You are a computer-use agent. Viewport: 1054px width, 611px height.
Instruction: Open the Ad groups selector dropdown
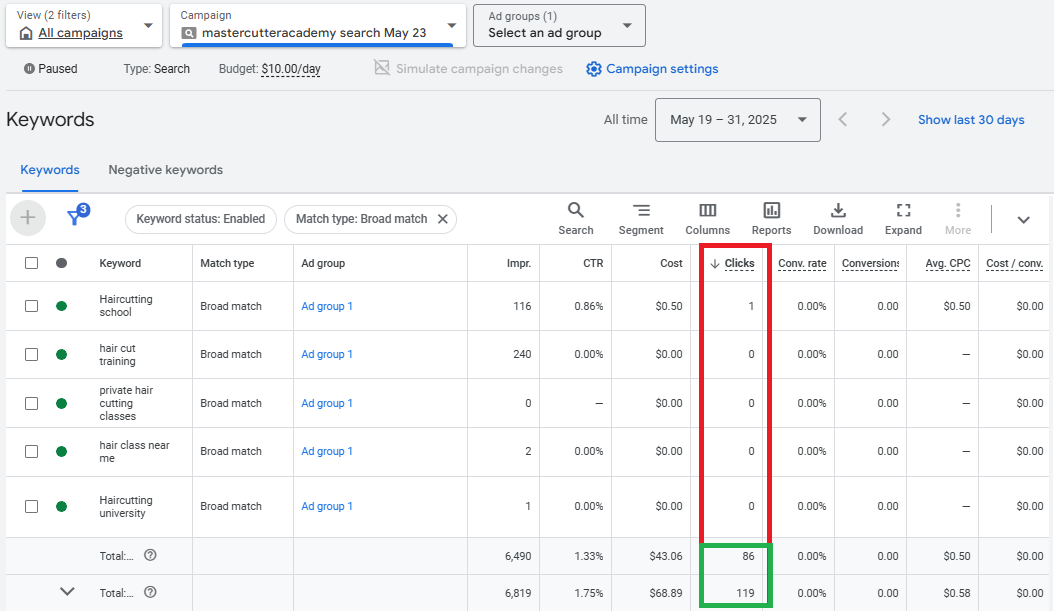pyautogui.click(x=559, y=26)
